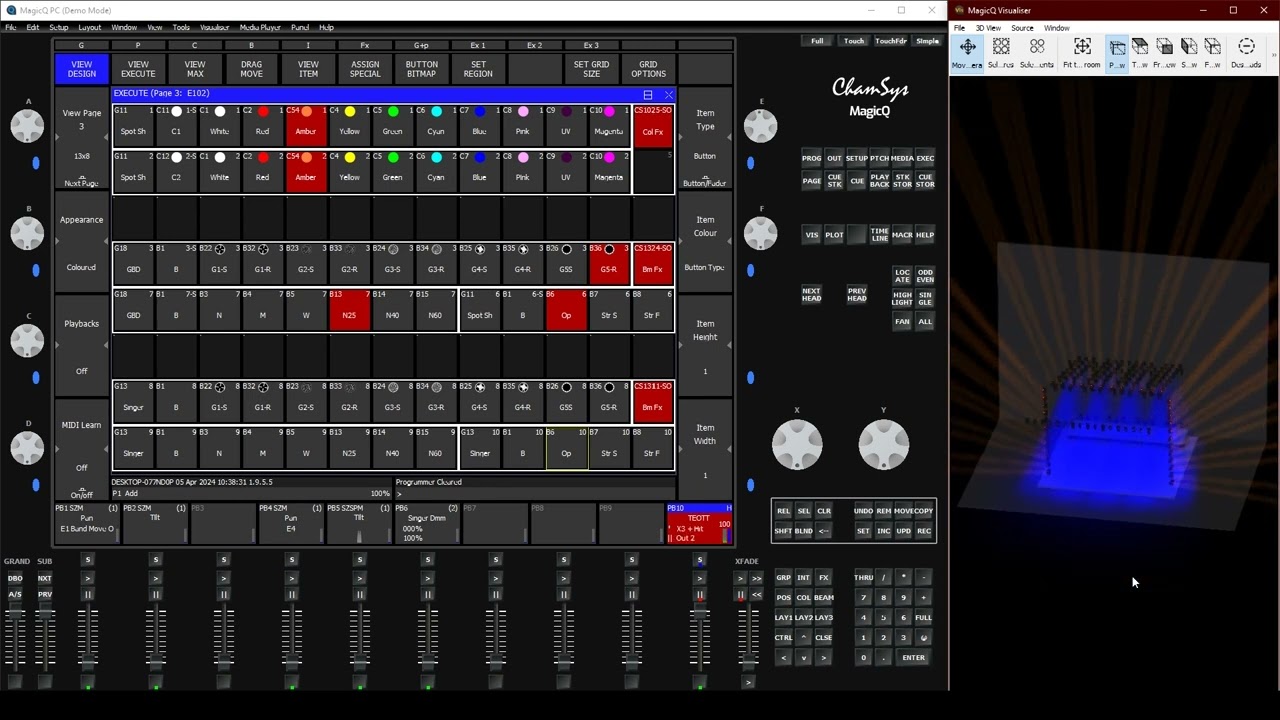Click ENTER key on keypad
The height and width of the screenshot is (720, 1280).
pos(913,657)
